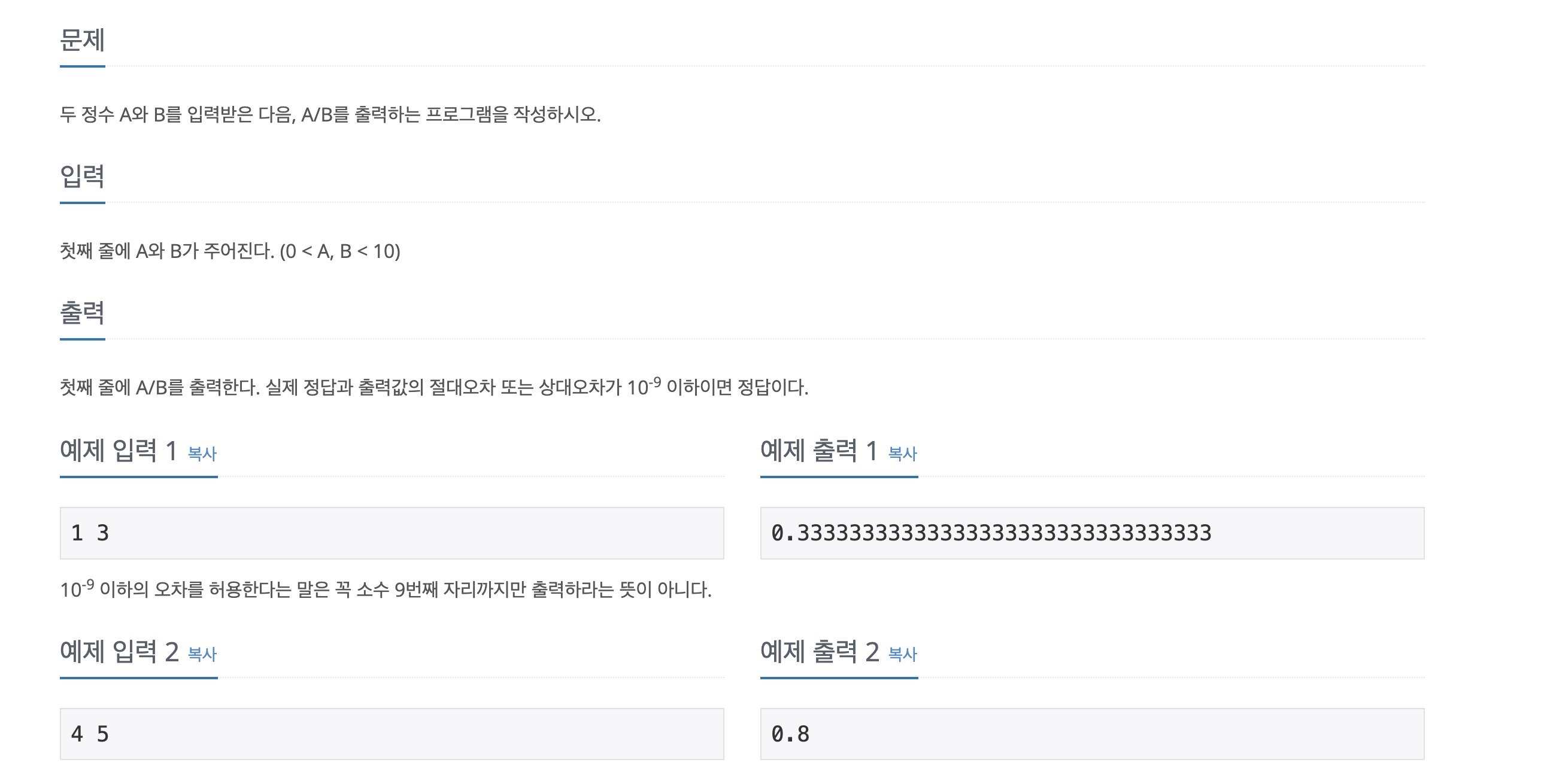Viewport: 1541px width, 784px height.
Task: Click the sample output box showing 0.8
Action: pos(1093,734)
